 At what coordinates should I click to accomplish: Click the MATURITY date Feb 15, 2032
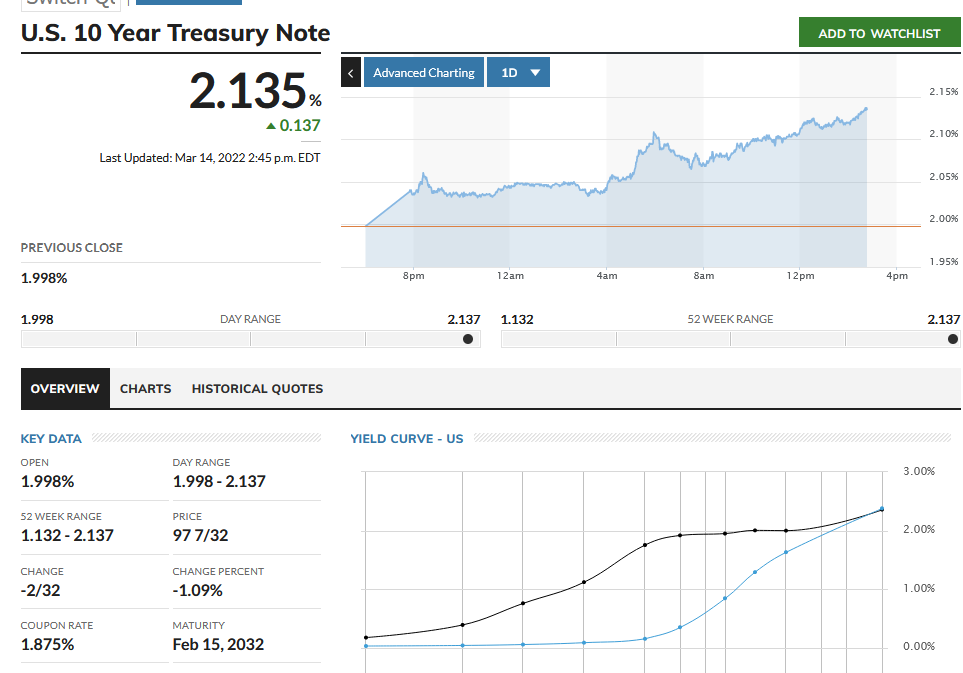point(218,644)
